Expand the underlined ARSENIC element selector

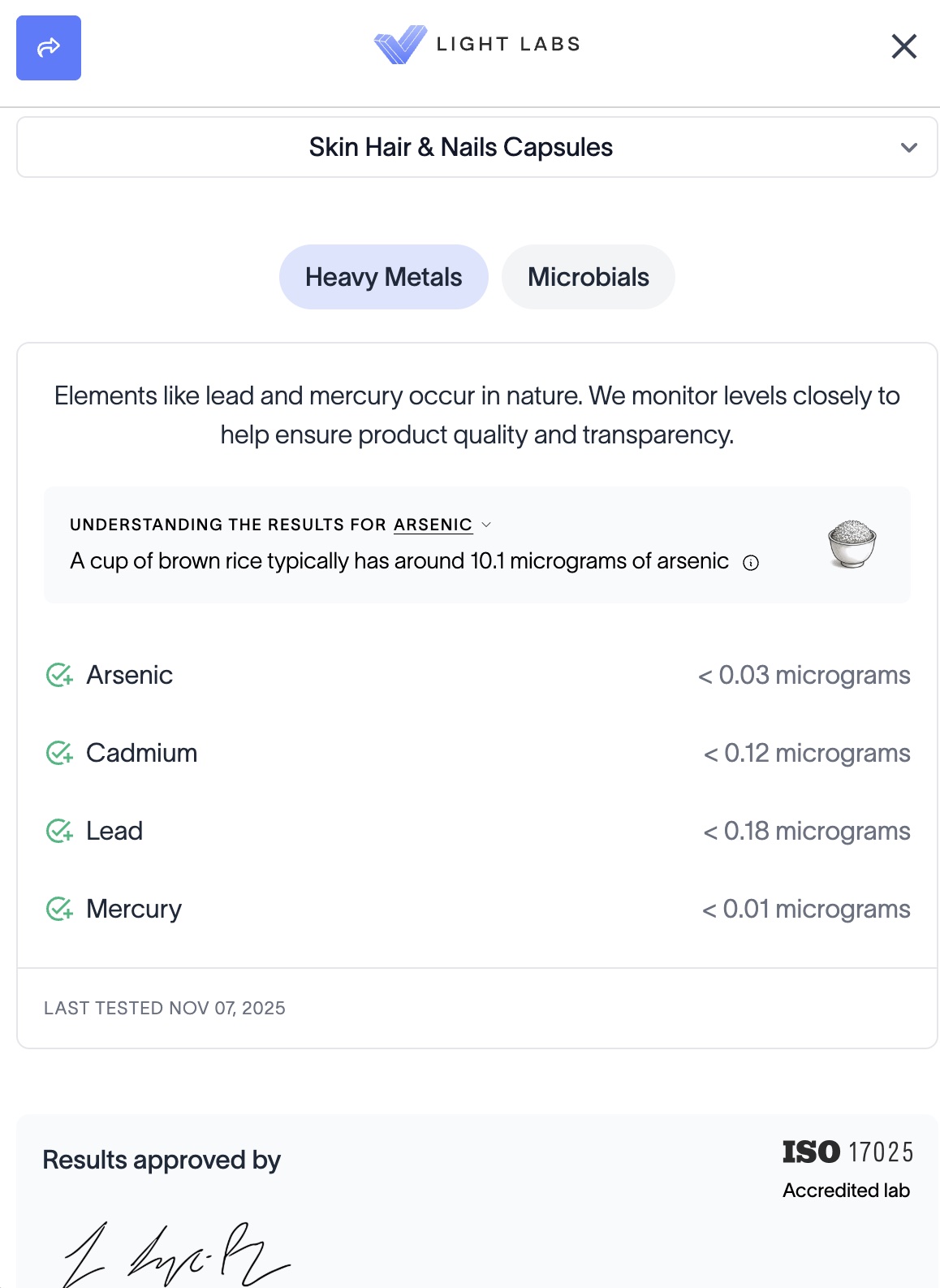coord(442,525)
